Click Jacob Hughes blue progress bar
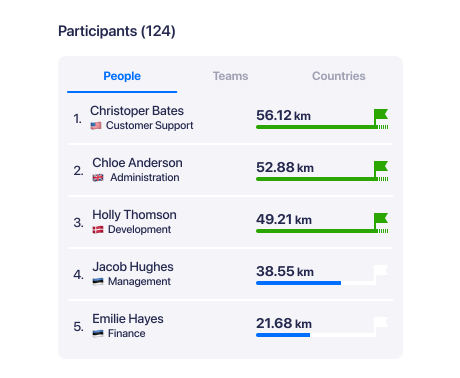The height and width of the screenshot is (378, 460). point(298,283)
